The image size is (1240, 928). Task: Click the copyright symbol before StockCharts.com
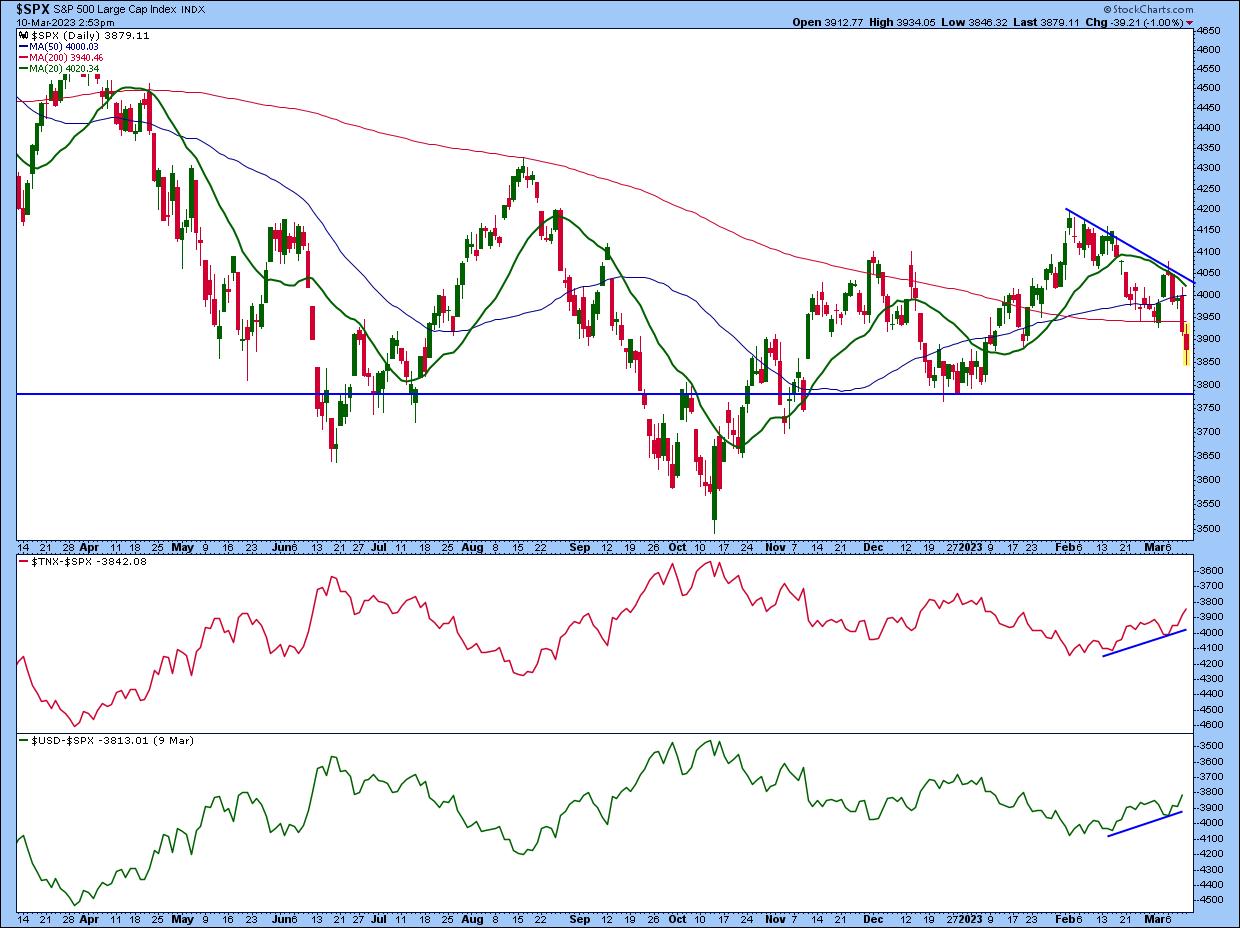pos(1109,8)
